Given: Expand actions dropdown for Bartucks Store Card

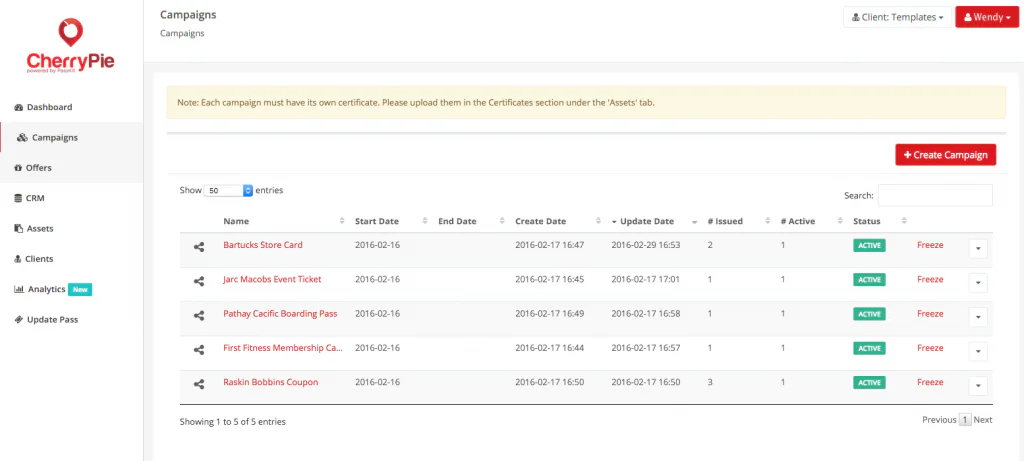Looking at the screenshot, I should [978, 249].
